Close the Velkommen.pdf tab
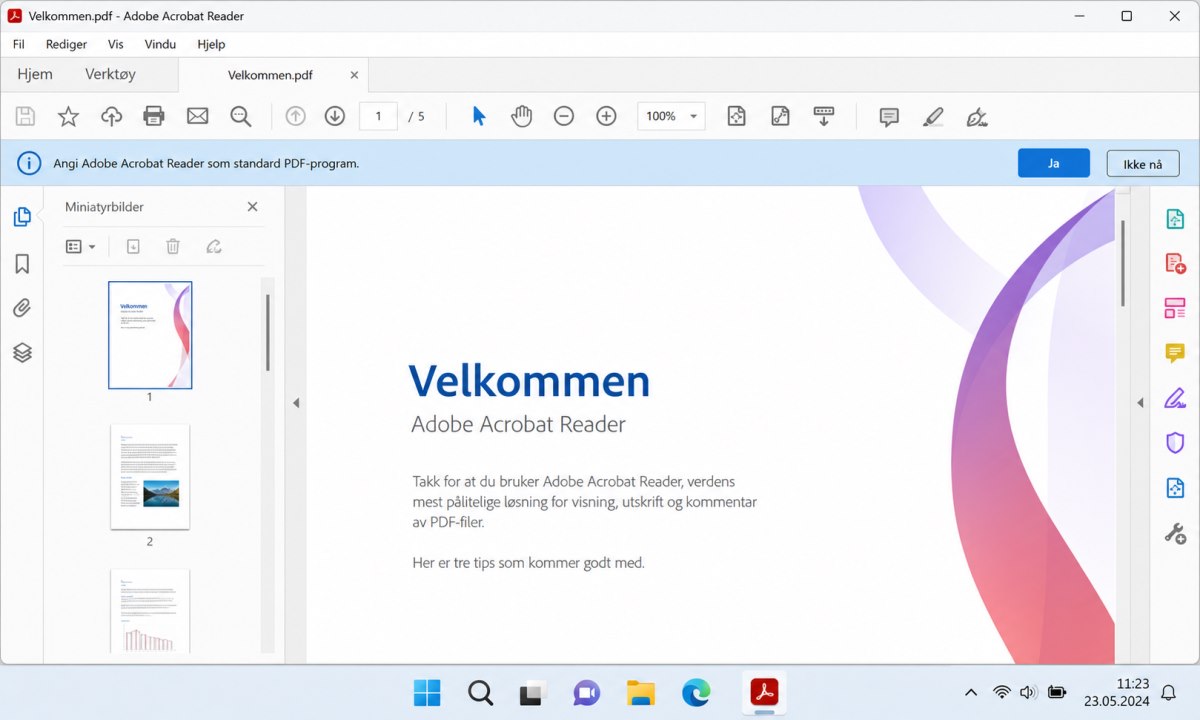This screenshot has width=1200, height=720. (354, 75)
